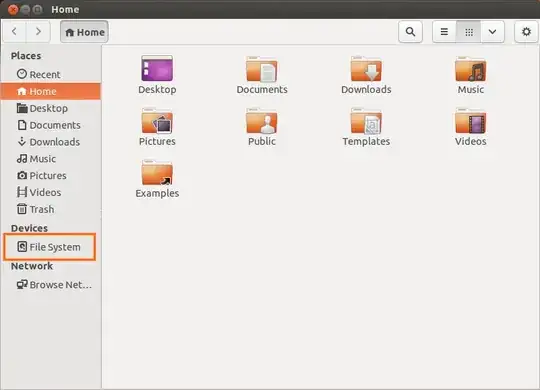Select the Videos folder icon
The height and width of the screenshot is (390, 540).
click(470, 127)
